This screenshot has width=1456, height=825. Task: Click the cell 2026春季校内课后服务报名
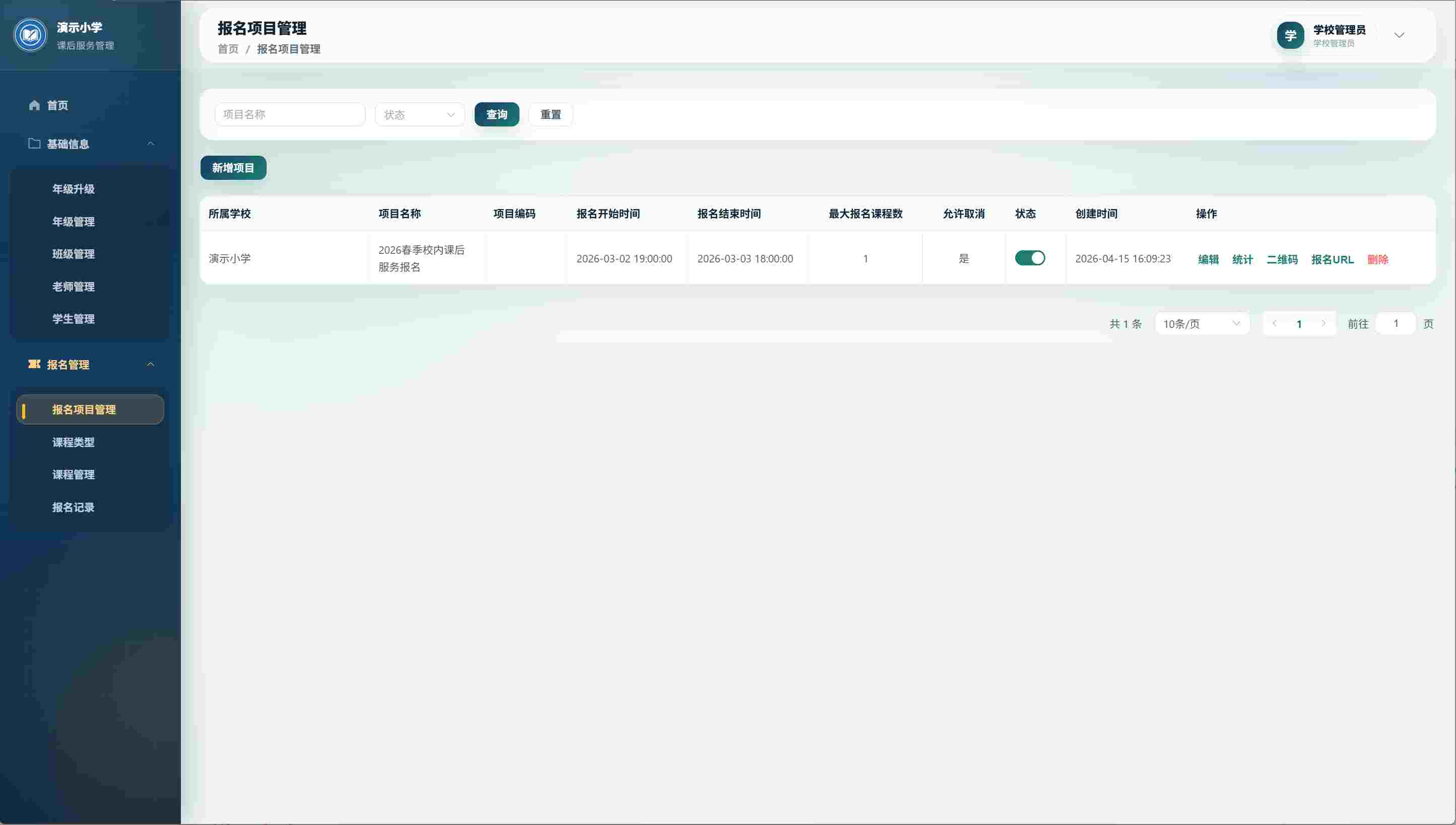422,258
